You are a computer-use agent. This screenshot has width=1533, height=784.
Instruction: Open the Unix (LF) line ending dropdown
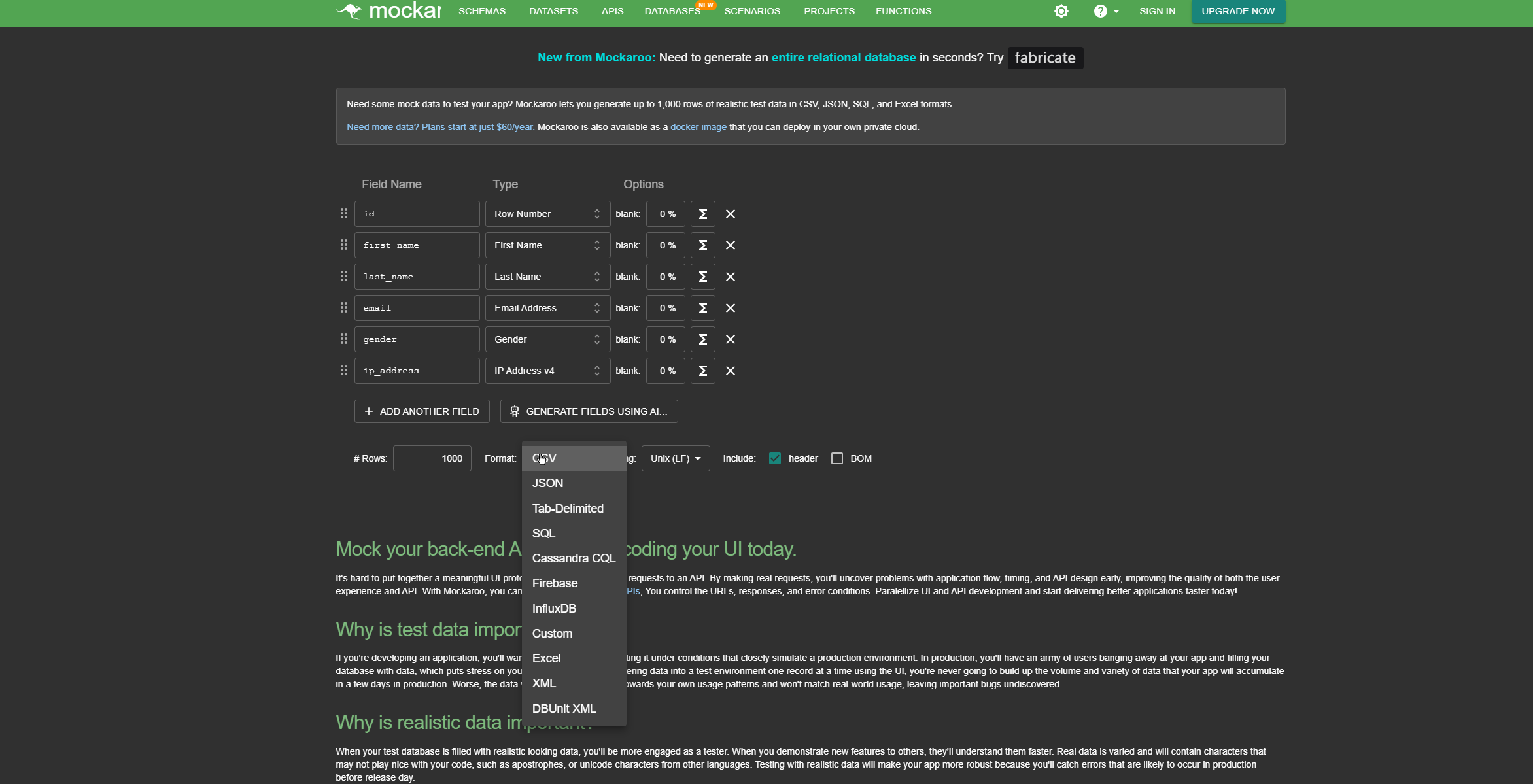[675, 458]
